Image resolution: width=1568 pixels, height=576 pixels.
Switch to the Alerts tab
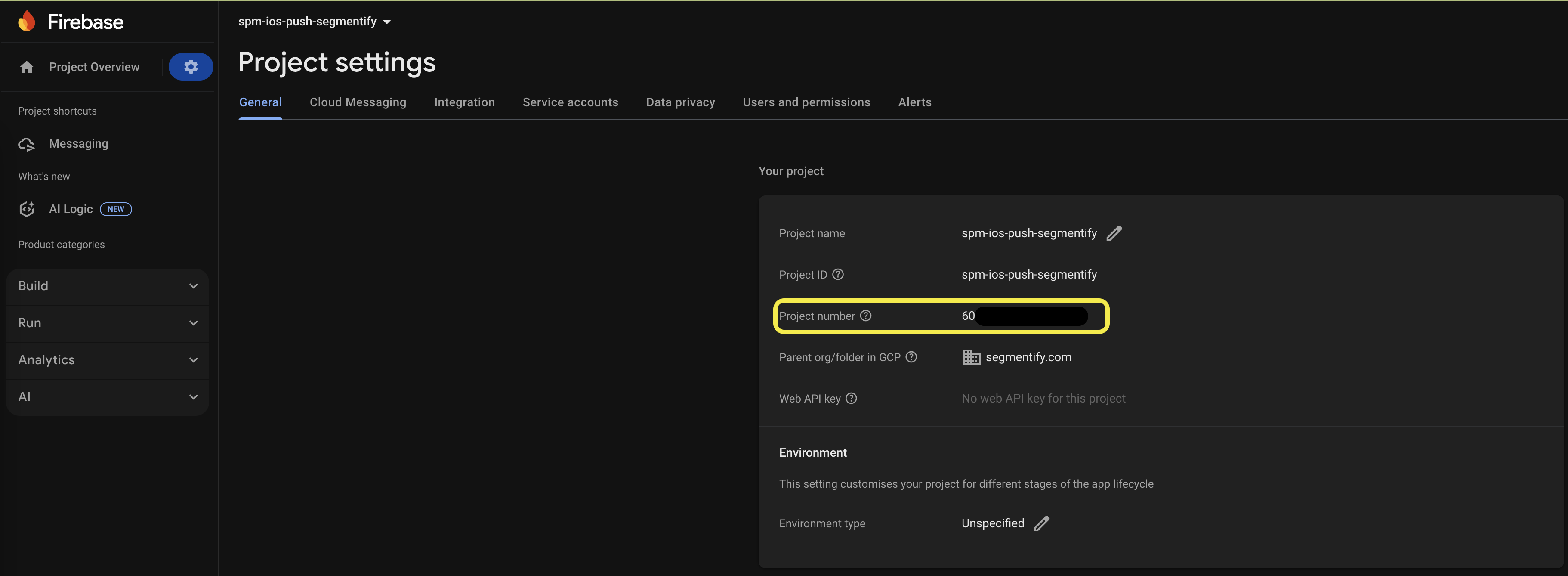[915, 102]
